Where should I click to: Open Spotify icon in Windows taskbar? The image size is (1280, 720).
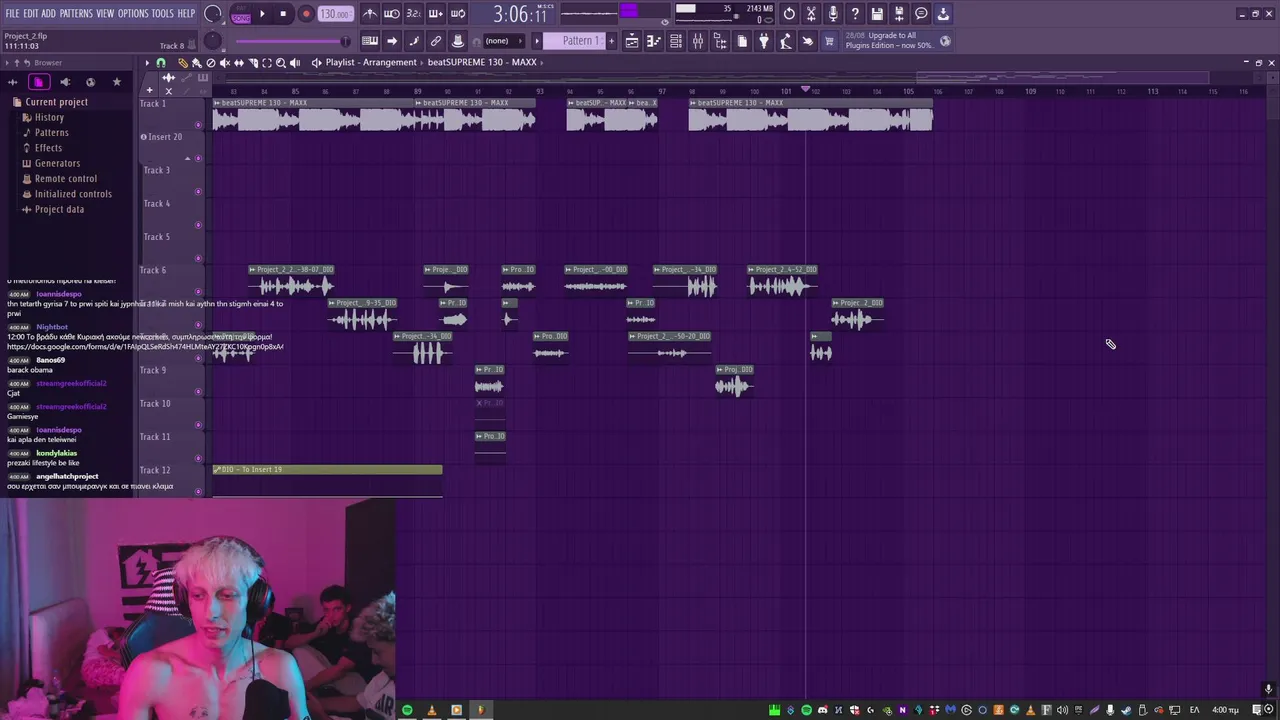pos(407,710)
